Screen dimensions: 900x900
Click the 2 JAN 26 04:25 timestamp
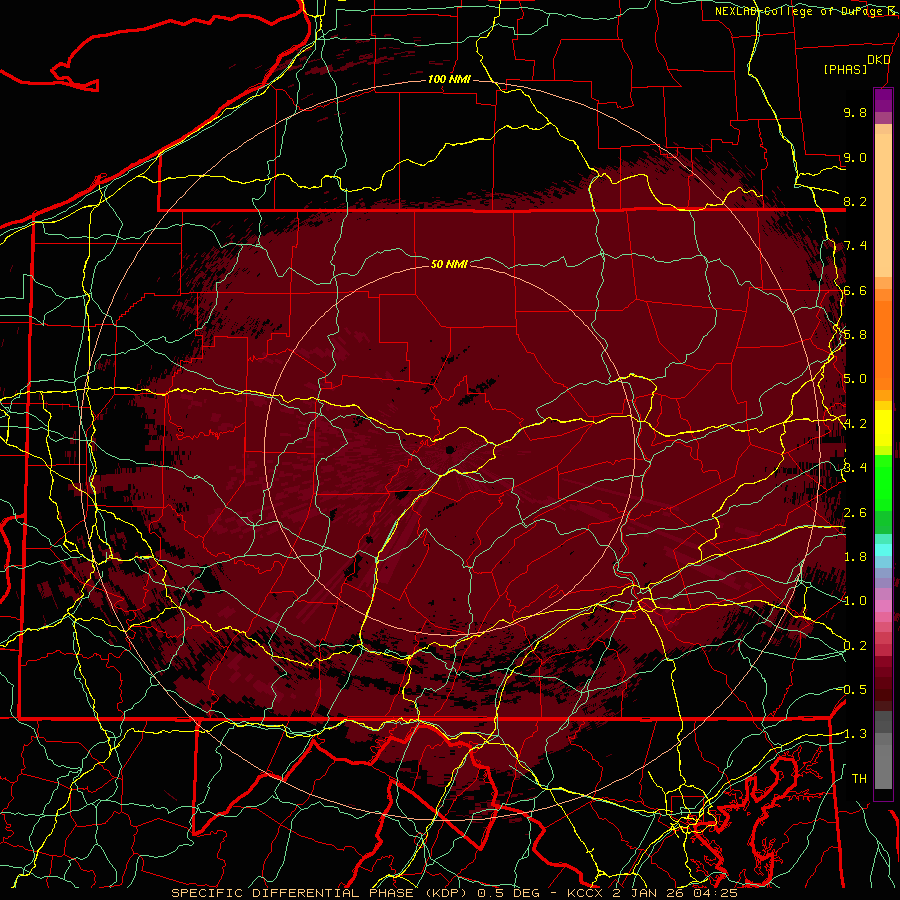pos(675,893)
